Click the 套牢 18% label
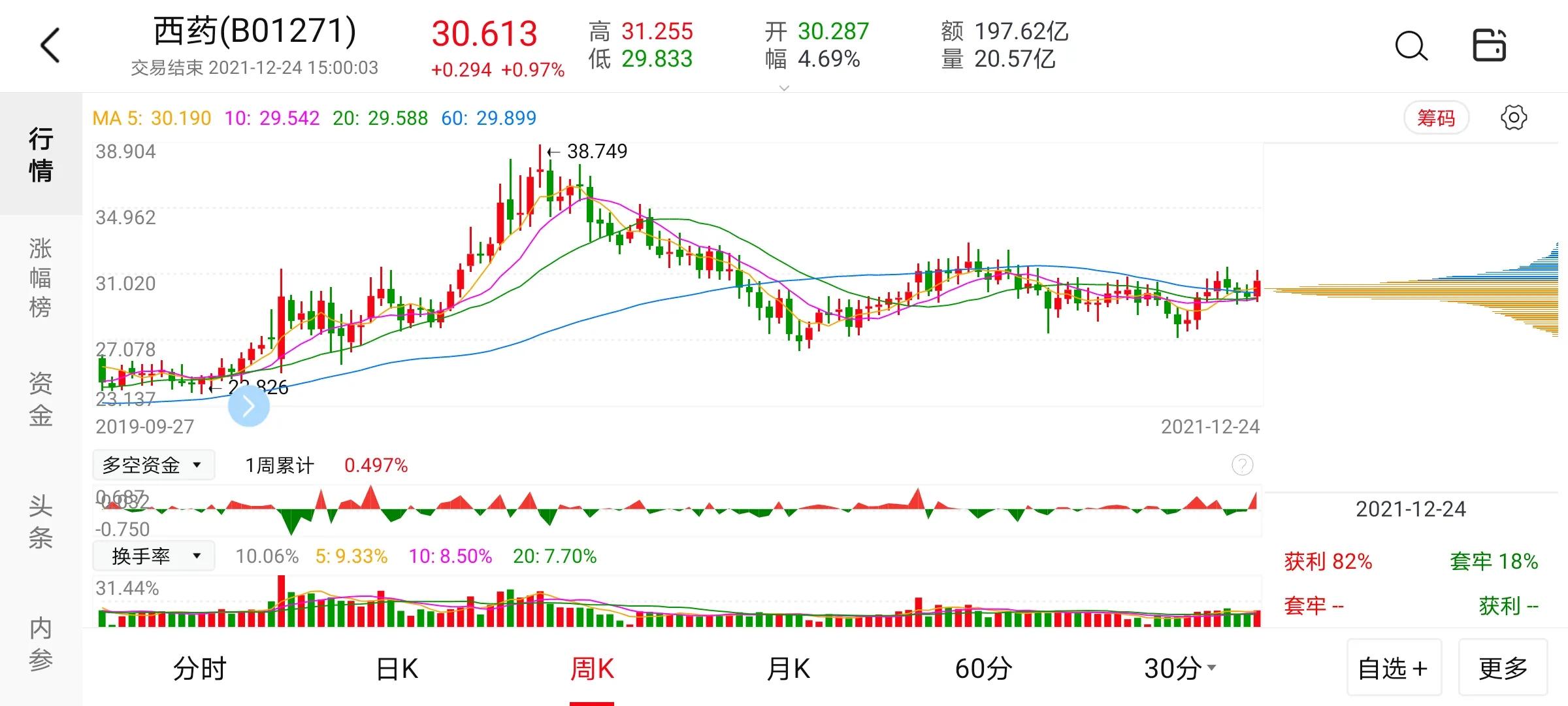The height and width of the screenshot is (706, 1568). coord(1494,562)
